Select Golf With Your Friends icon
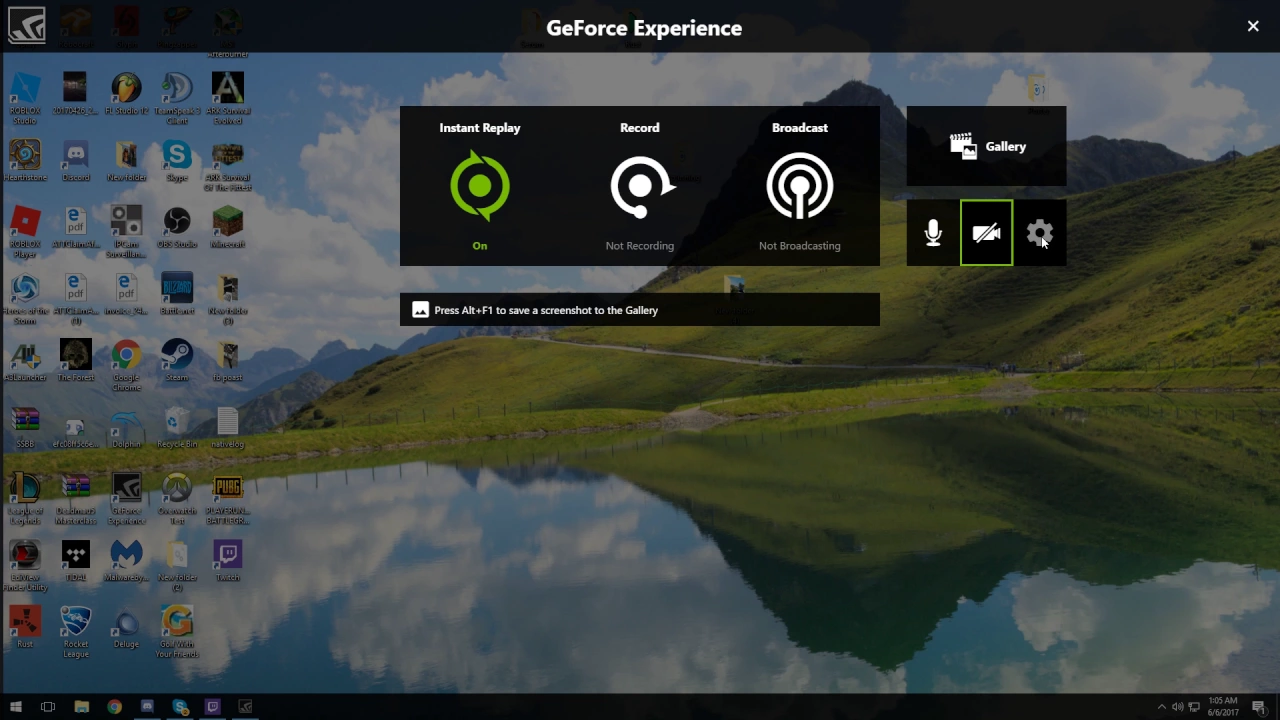 point(177,632)
